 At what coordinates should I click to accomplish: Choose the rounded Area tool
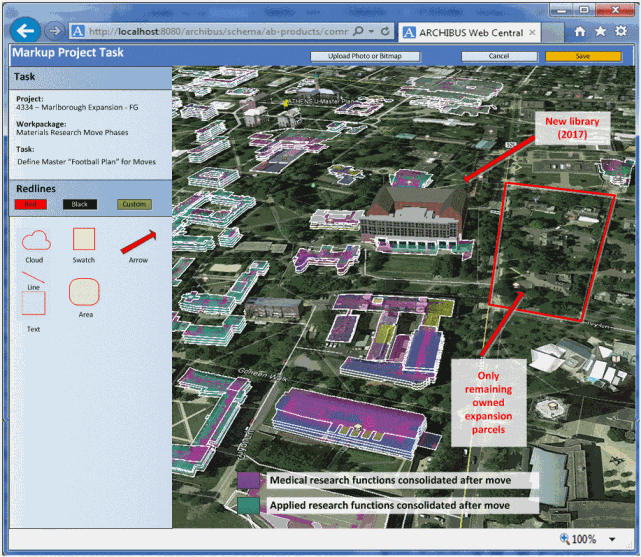(85, 292)
